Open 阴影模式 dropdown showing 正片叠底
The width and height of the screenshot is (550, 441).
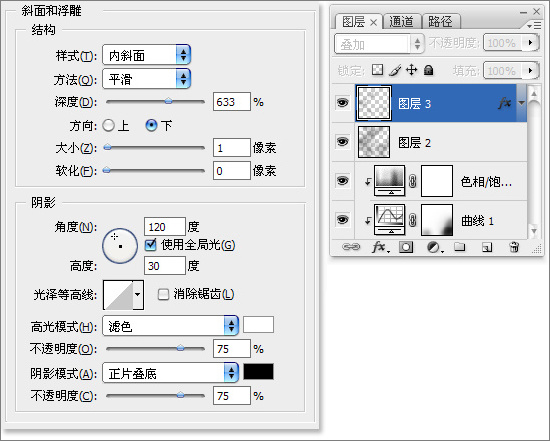pos(170,373)
